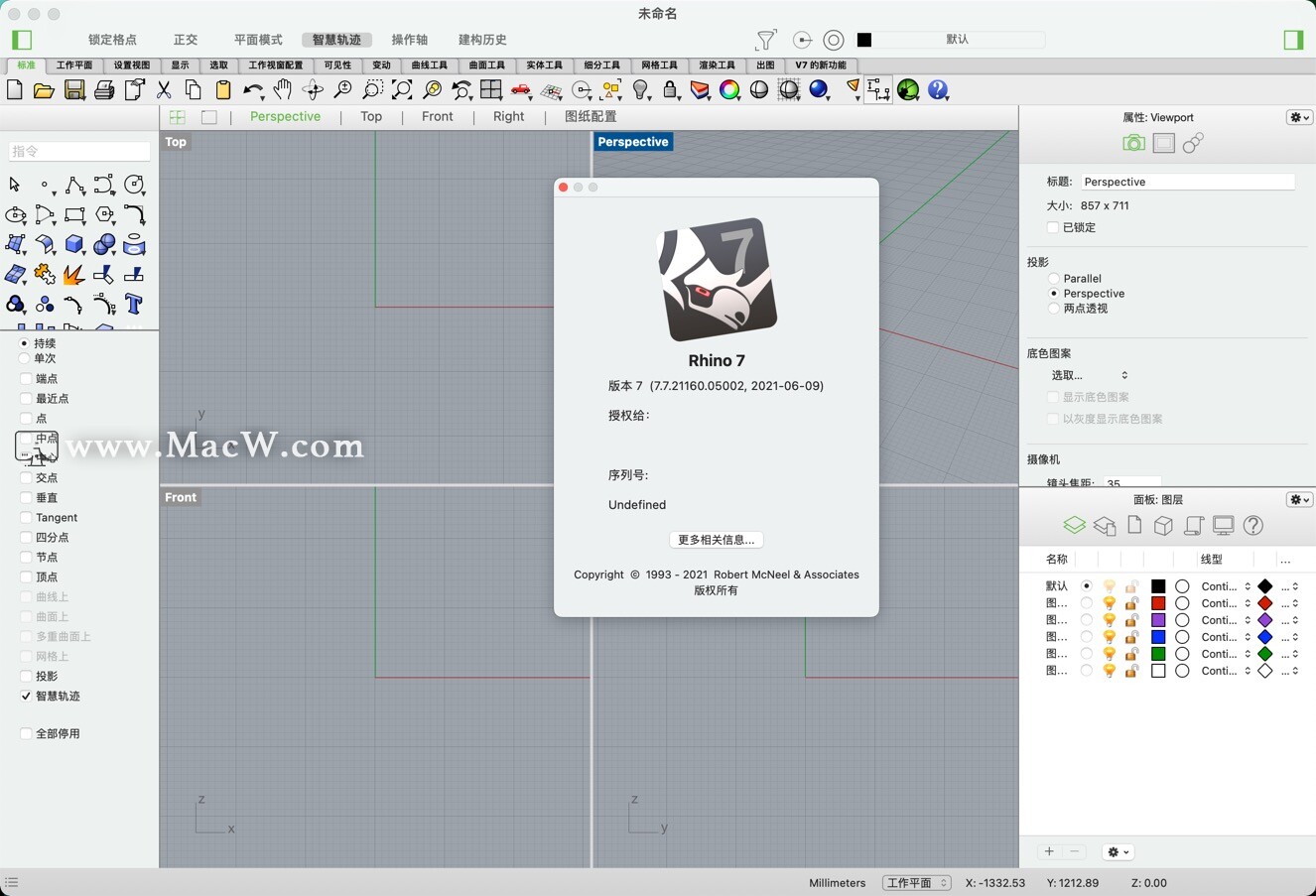
Task: Open a file with the folder icon
Action: click(x=44, y=90)
